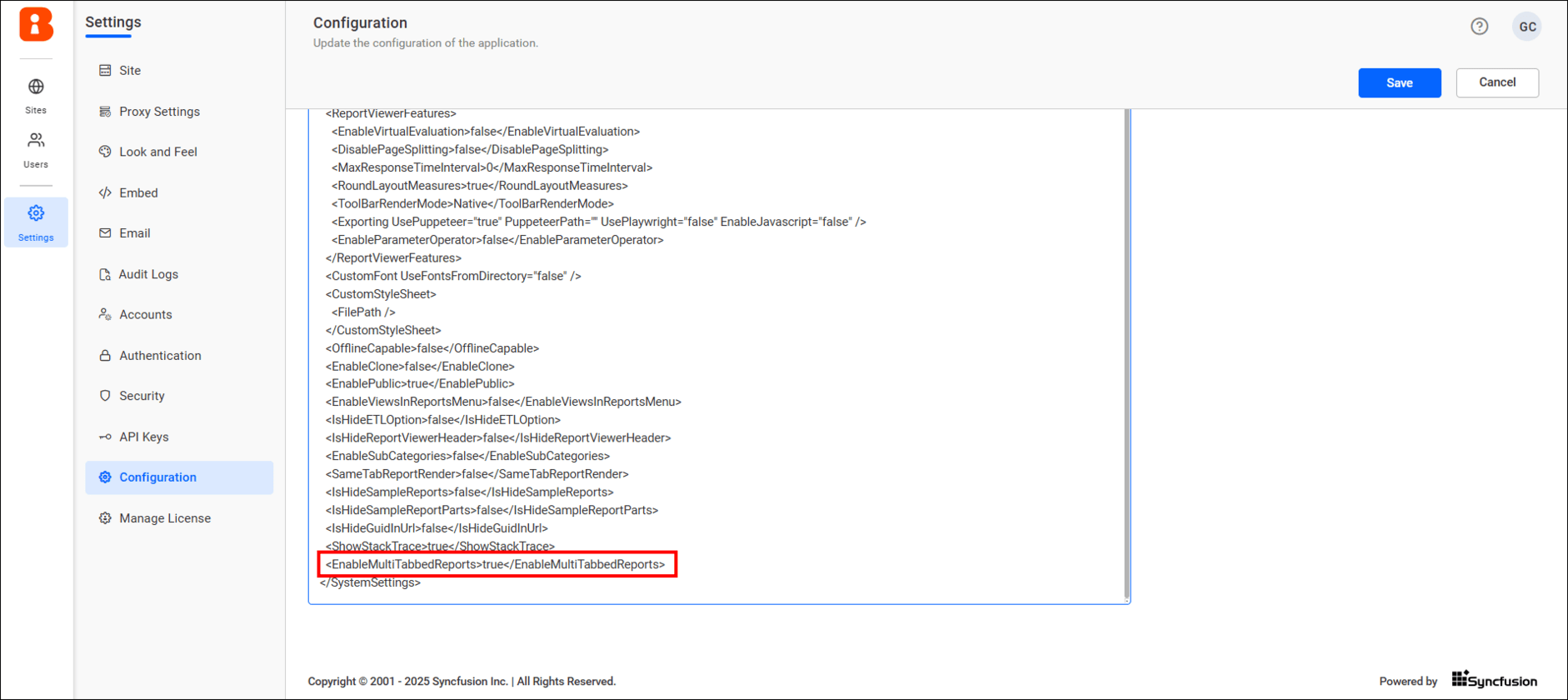Save the configuration changes
The image size is (1568, 700).
click(x=1399, y=82)
